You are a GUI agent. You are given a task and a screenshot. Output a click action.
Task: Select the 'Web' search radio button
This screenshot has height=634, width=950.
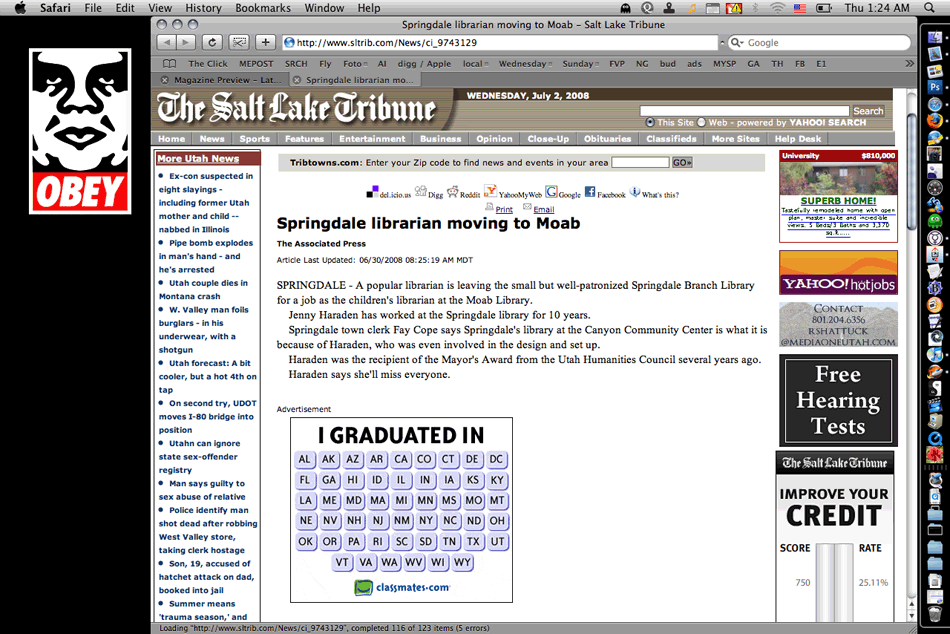[701, 123]
